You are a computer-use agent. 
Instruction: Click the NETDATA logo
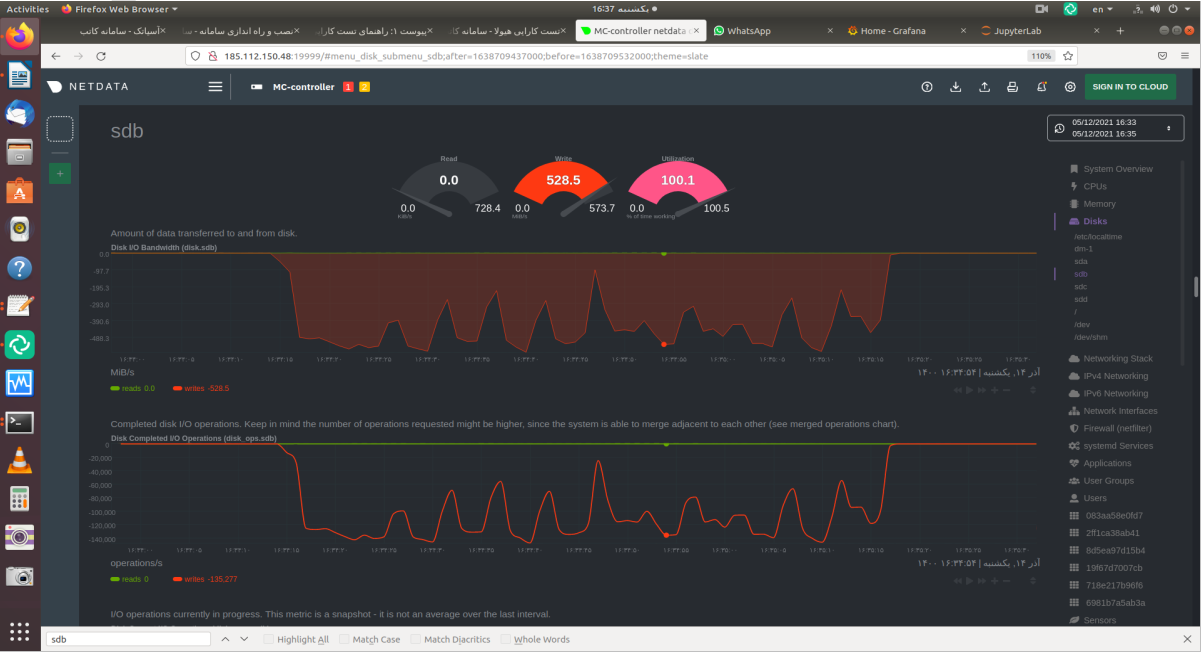(87, 87)
